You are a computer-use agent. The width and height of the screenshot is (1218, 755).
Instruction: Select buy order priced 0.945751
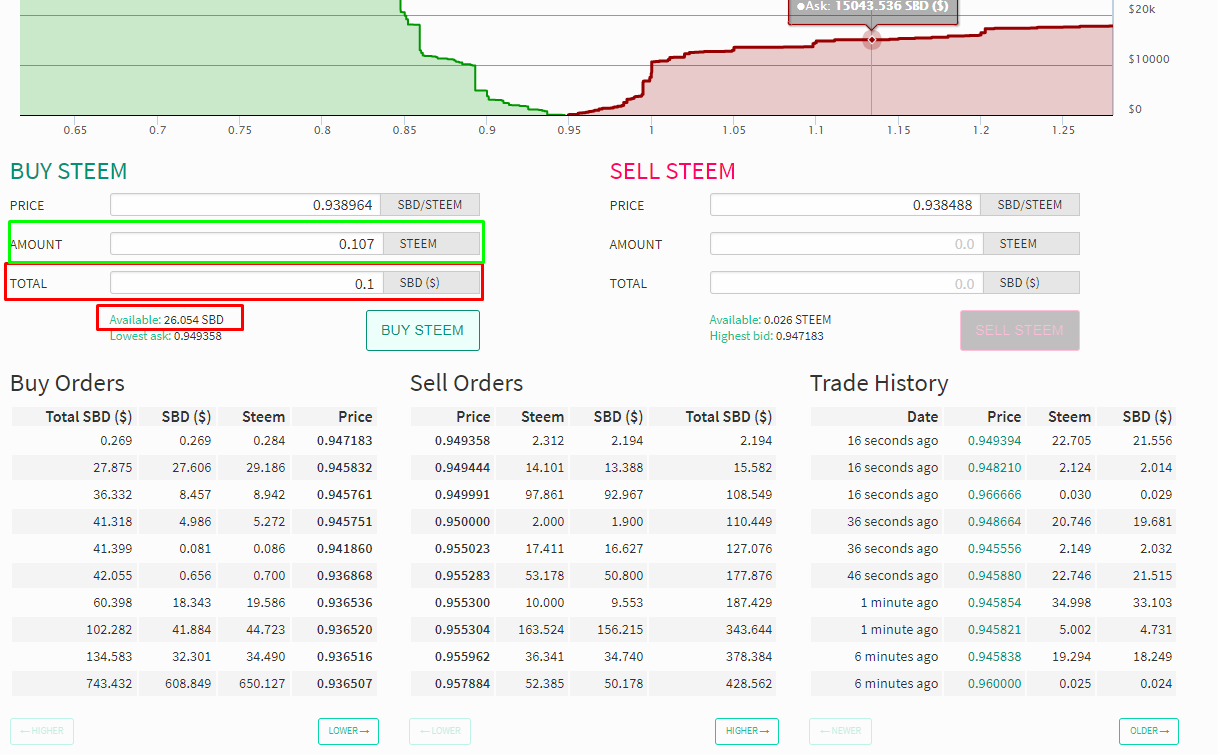(x=193, y=521)
